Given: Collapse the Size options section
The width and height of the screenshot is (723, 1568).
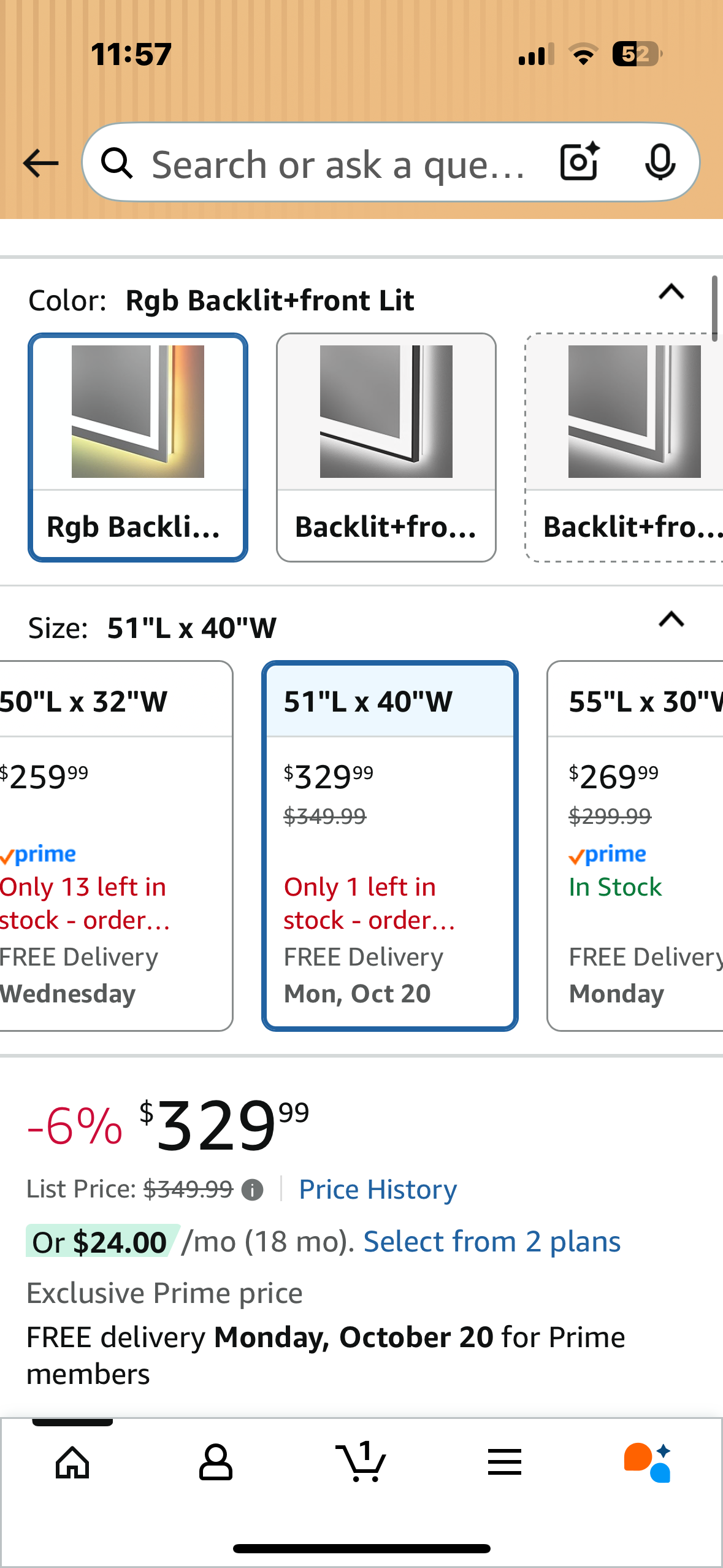Looking at the screenshot, I should point(671,620).
